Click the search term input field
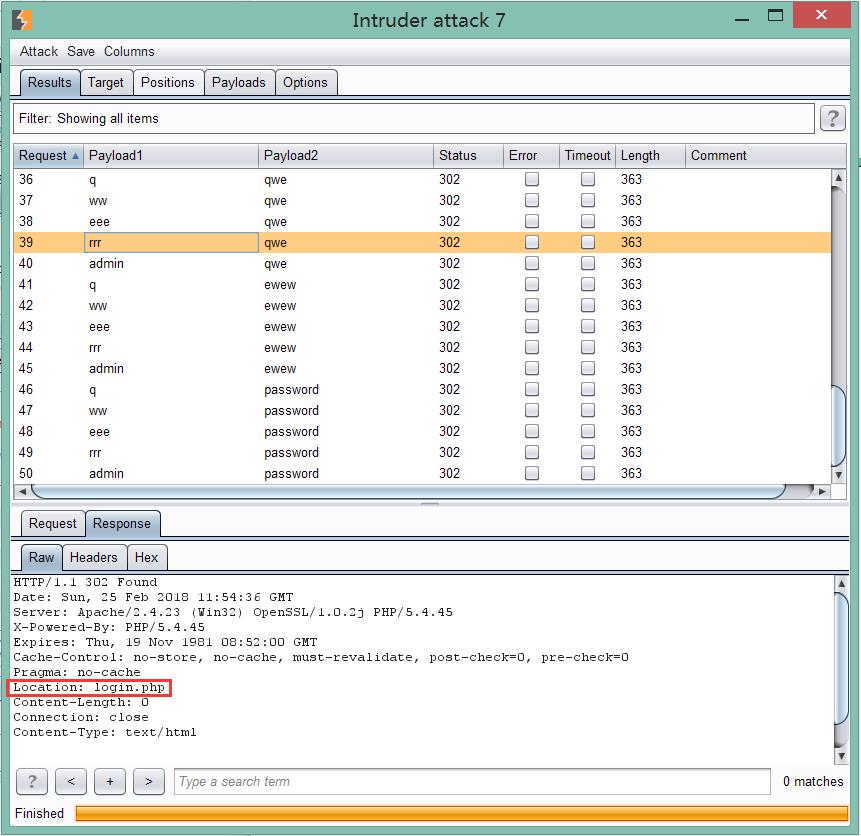The width and height of the screenshot is (861, 836). [472, 782]
